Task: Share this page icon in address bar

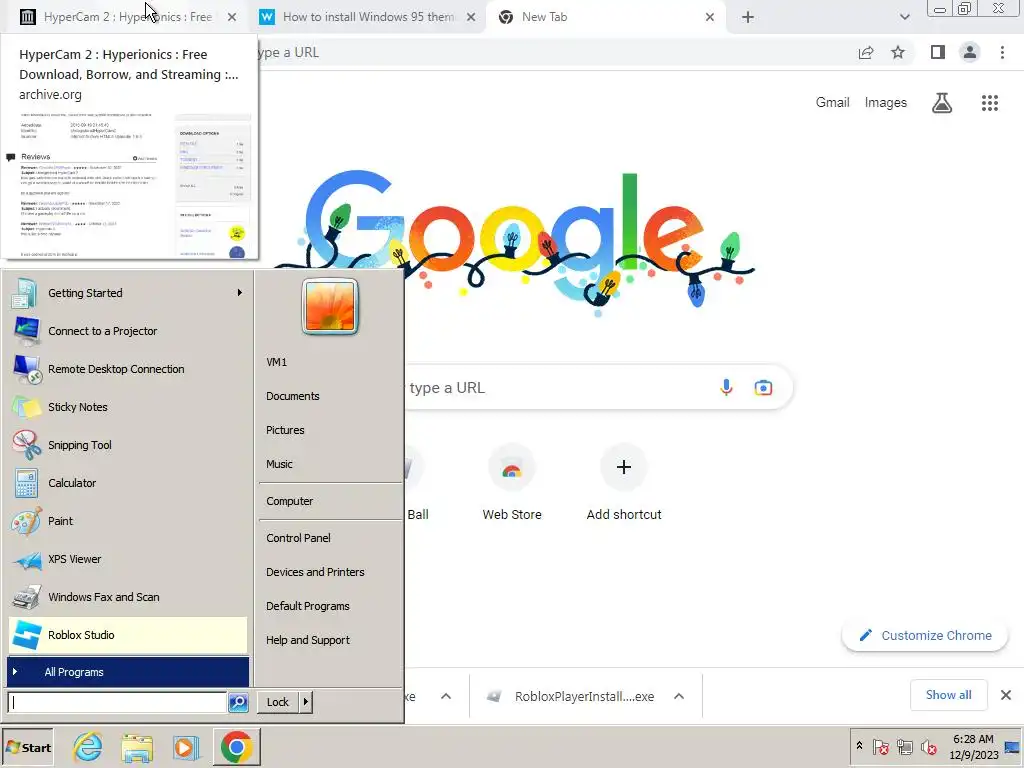Action: [x=866, y=53]
